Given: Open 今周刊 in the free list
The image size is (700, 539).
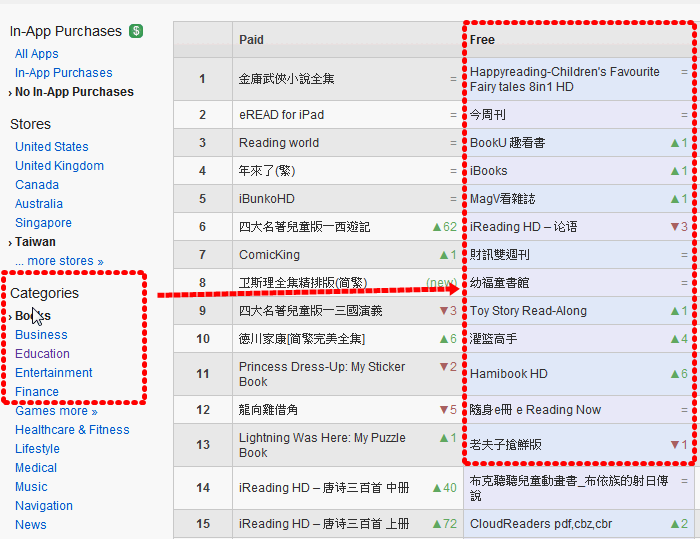Looking at the screenshot, I should (x=488, y=115).
